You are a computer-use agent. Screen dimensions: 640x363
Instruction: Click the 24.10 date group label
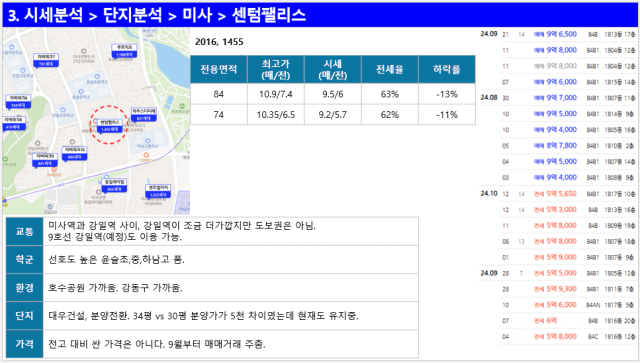click(x=489, y=194)
